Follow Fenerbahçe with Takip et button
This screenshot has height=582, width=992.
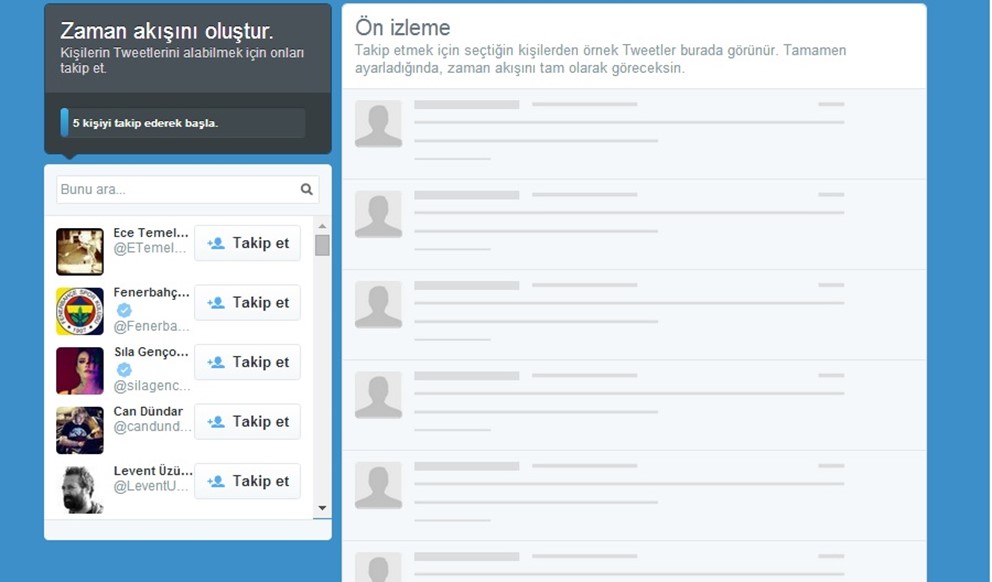click(x=247, y=302)
